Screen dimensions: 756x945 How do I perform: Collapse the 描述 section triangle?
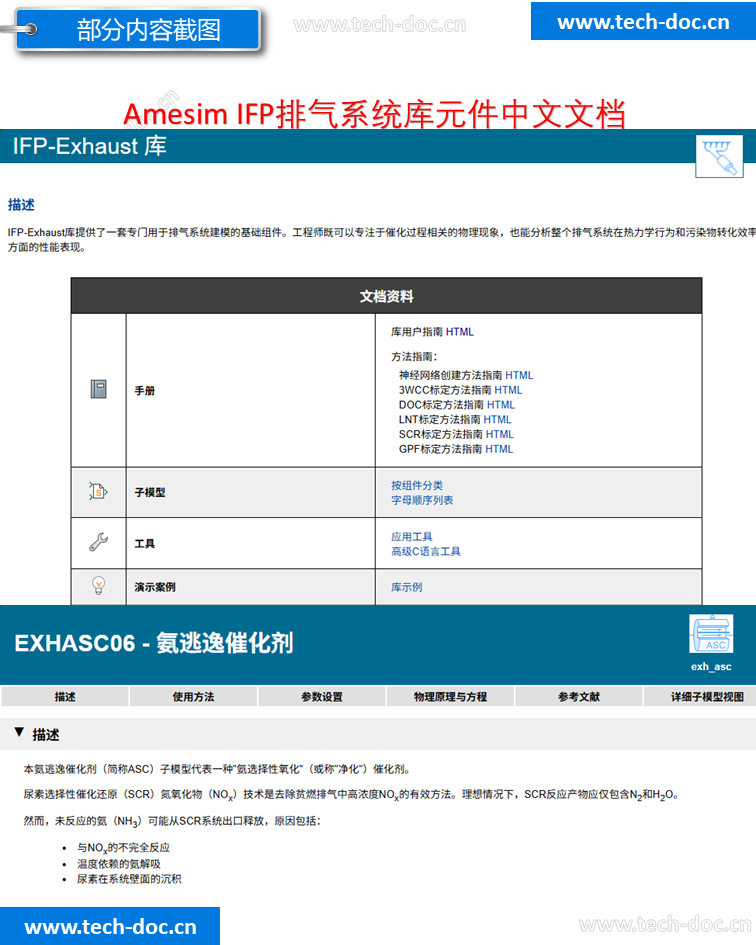(x=19, y=732)
